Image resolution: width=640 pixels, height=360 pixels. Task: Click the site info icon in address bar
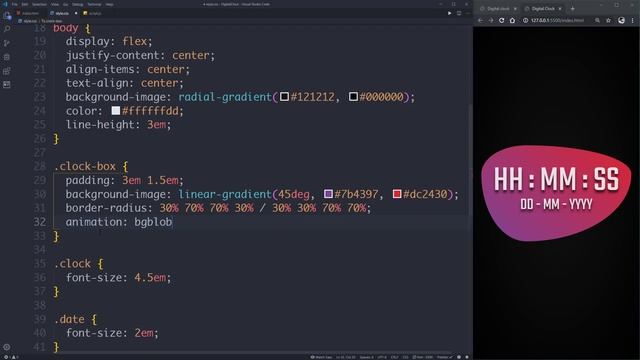click(x=526, y=20)
